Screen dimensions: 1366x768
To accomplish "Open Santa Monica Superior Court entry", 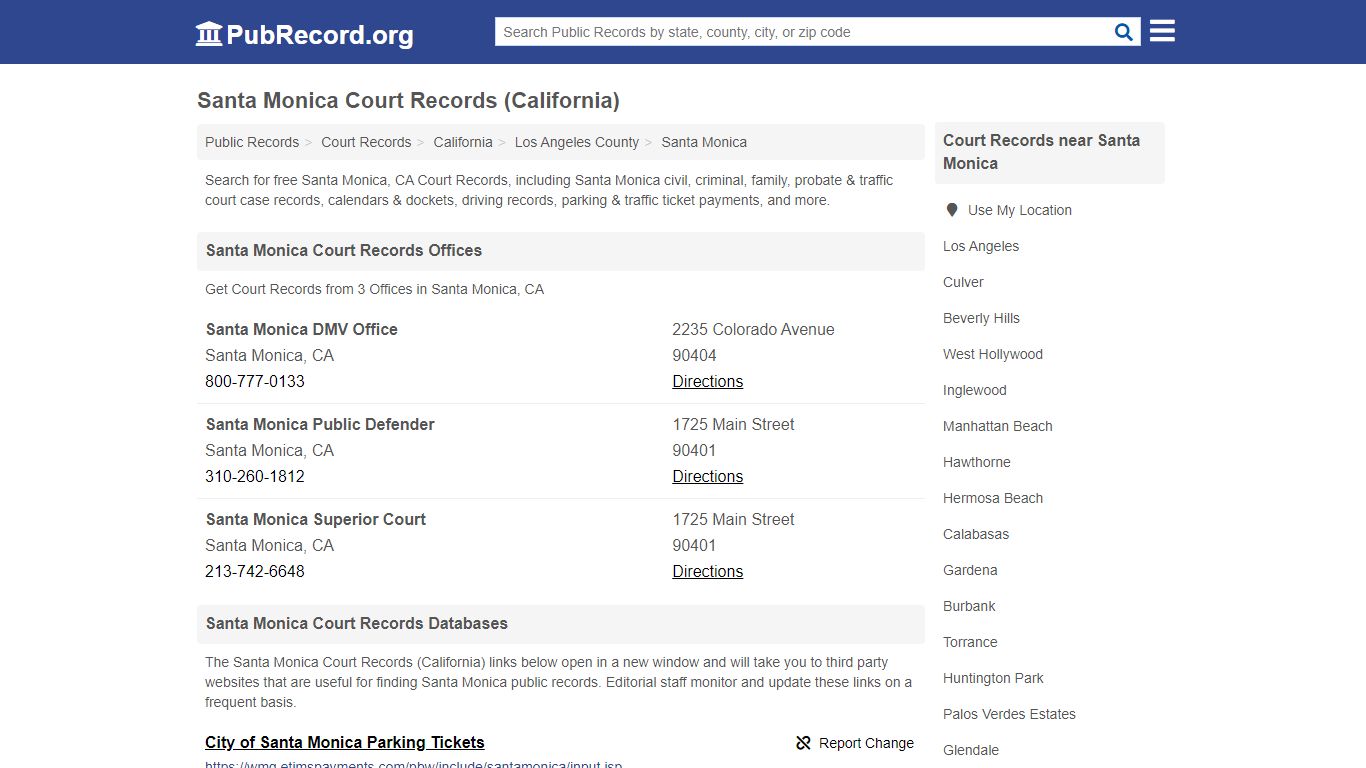I will (x=316, y=519).
